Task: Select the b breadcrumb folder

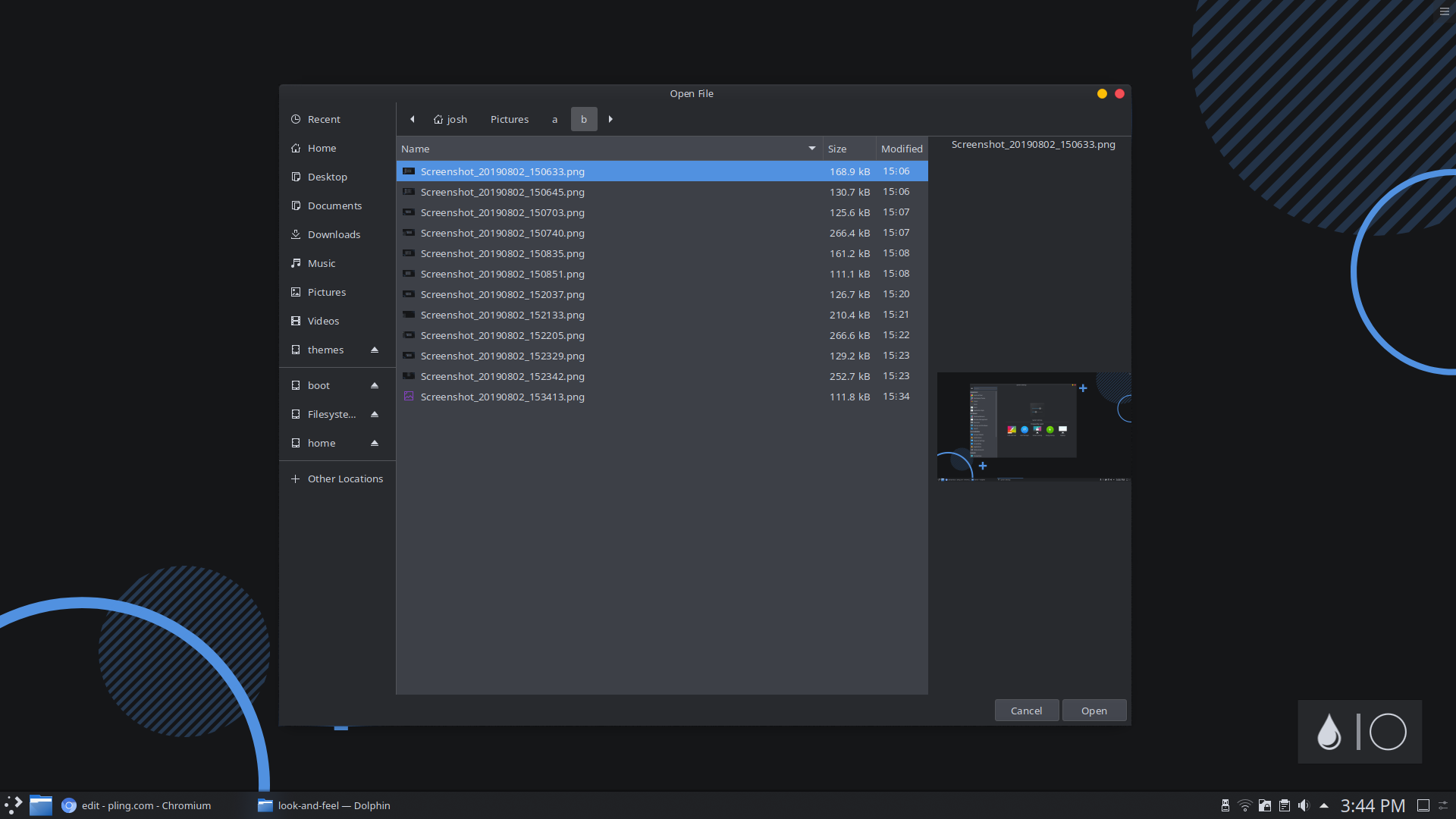Action: tap(584, 119)
